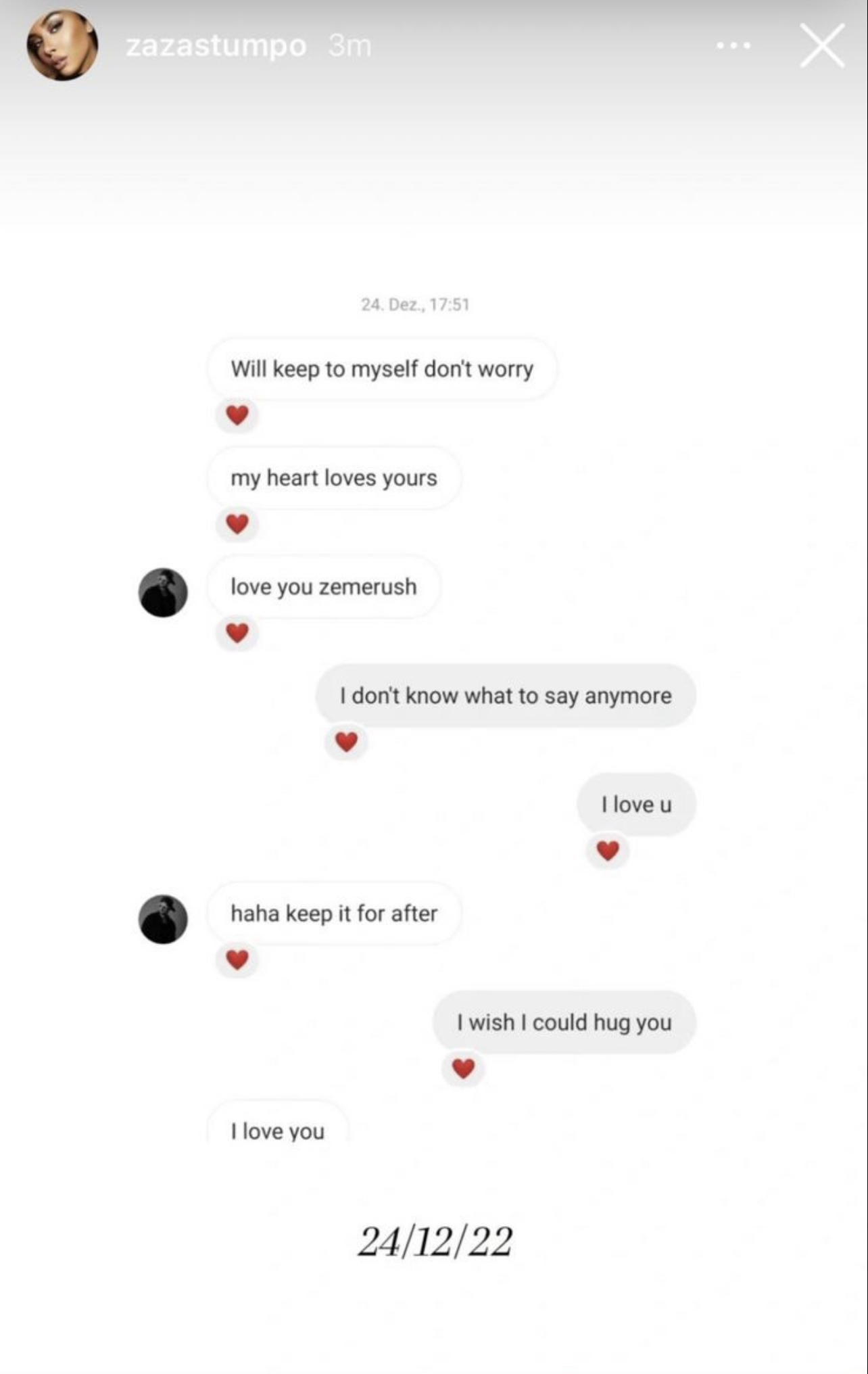
Task: Click heart reaction under "Will keep to myself"
Action: click(237, 414)
